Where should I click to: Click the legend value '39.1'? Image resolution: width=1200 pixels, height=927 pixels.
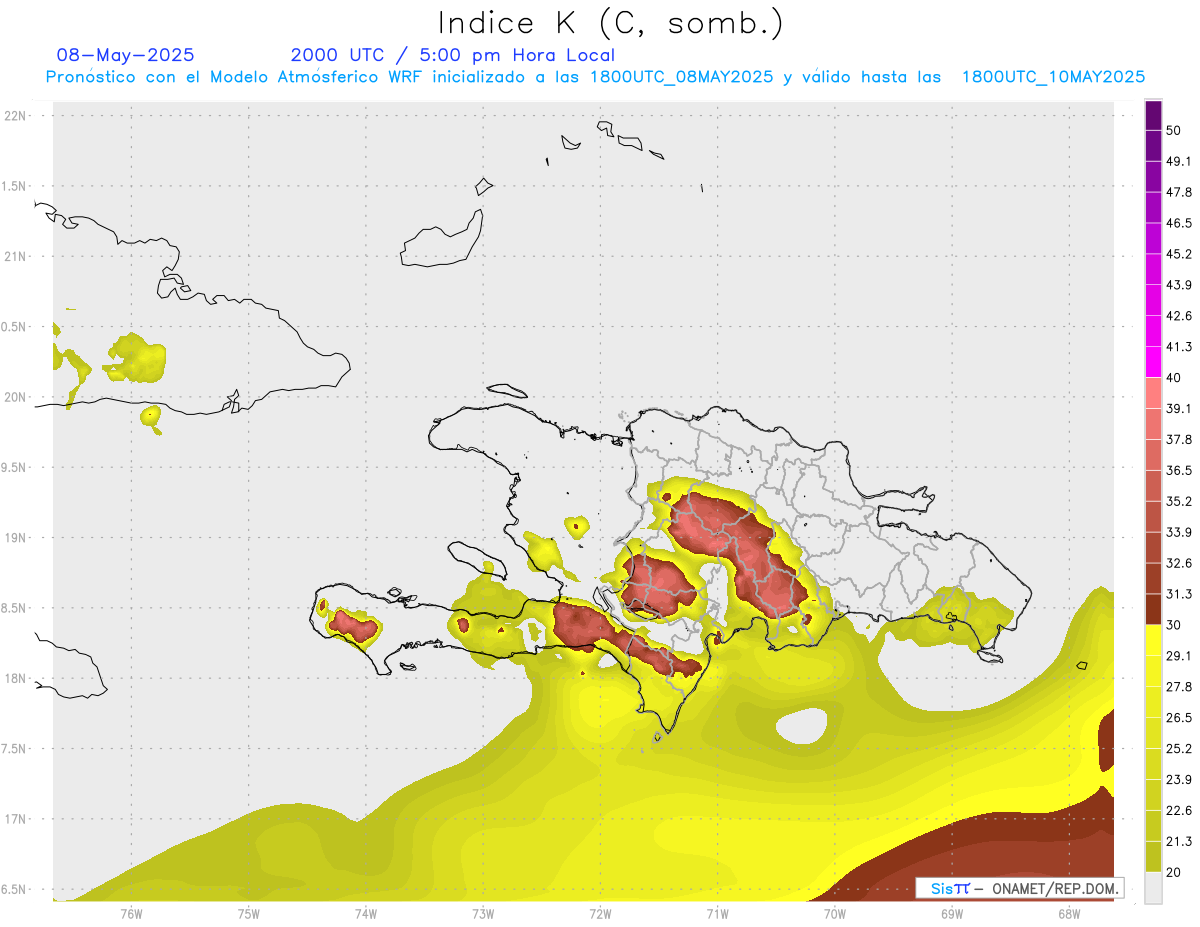[1178, 408]
